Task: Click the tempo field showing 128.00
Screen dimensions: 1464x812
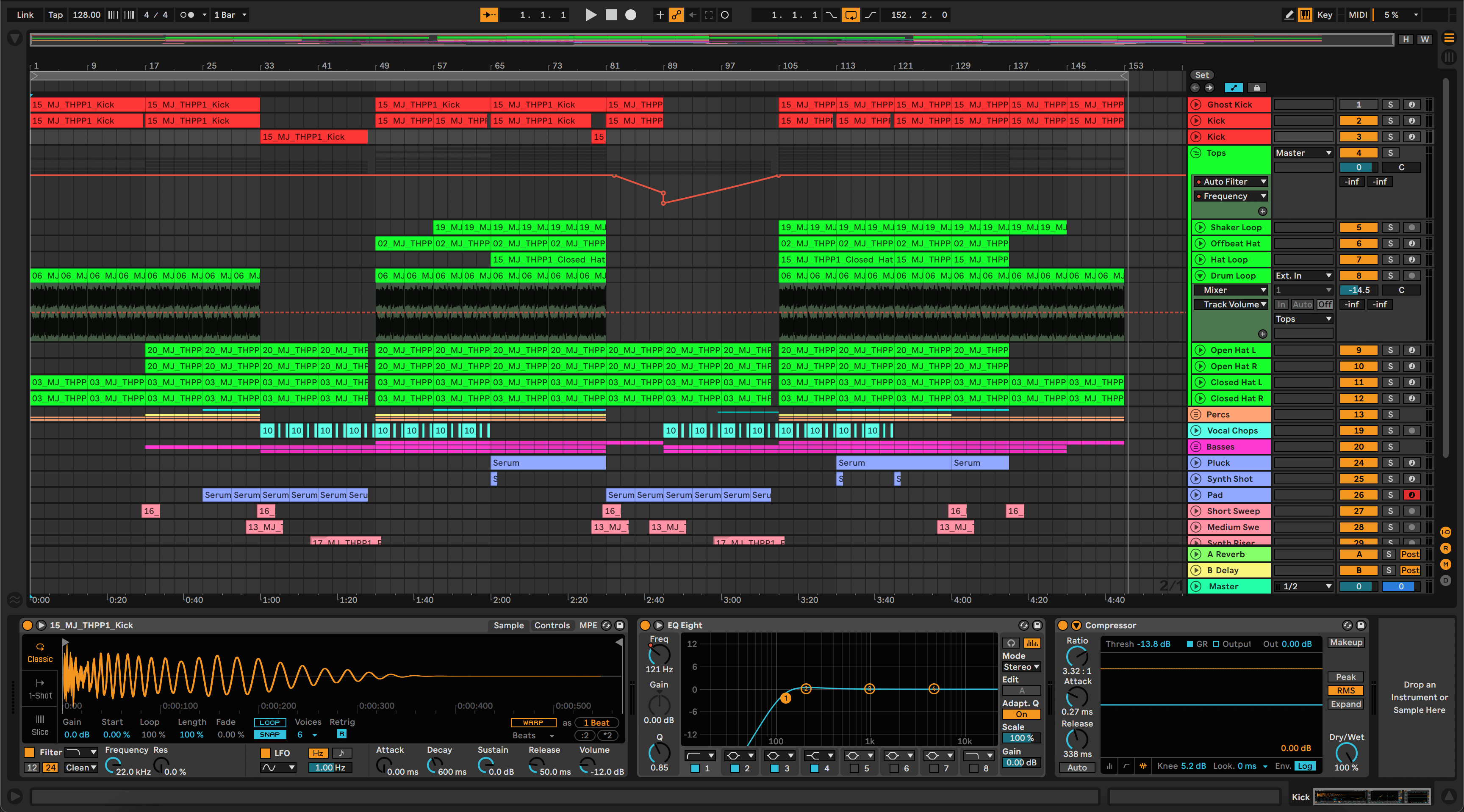Action: point(86,15)
